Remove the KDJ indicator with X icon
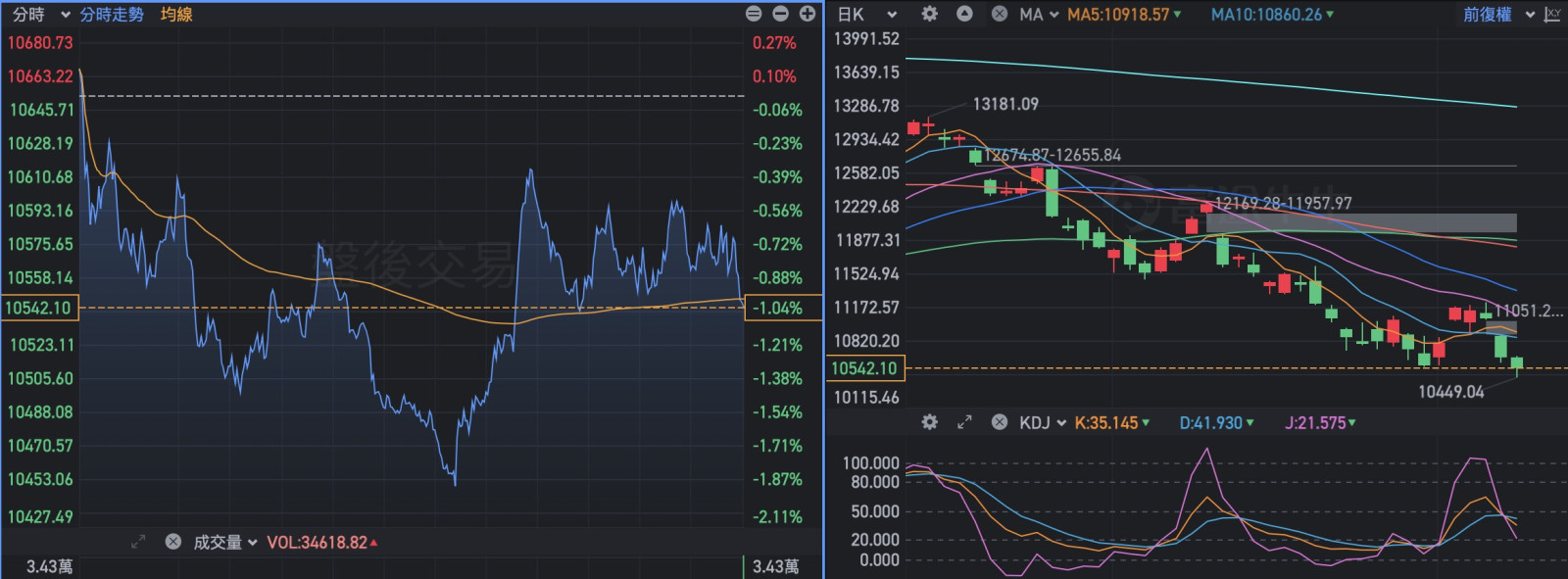The image size is (1568, 579). (999, 422)
